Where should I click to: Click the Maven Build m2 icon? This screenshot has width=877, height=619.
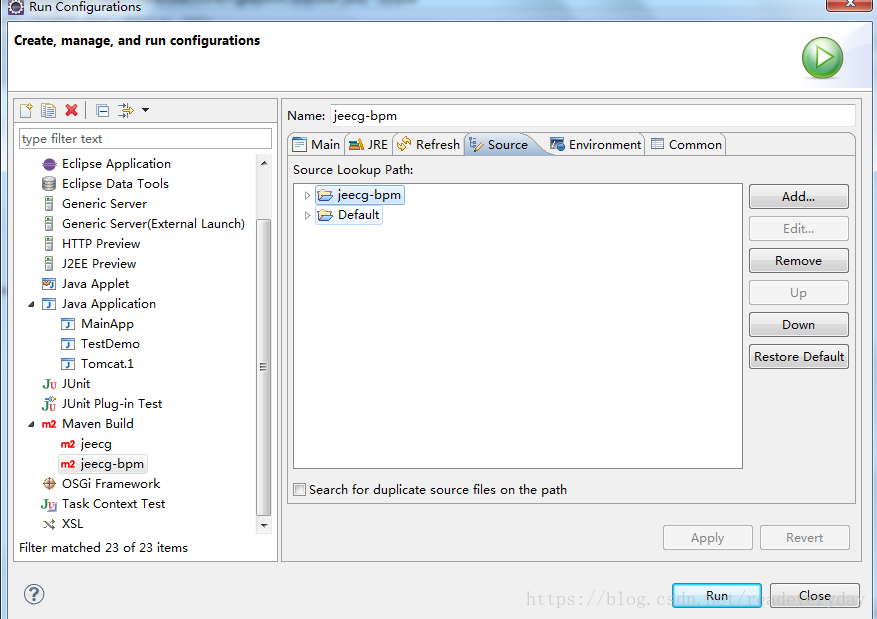[49, 424]
